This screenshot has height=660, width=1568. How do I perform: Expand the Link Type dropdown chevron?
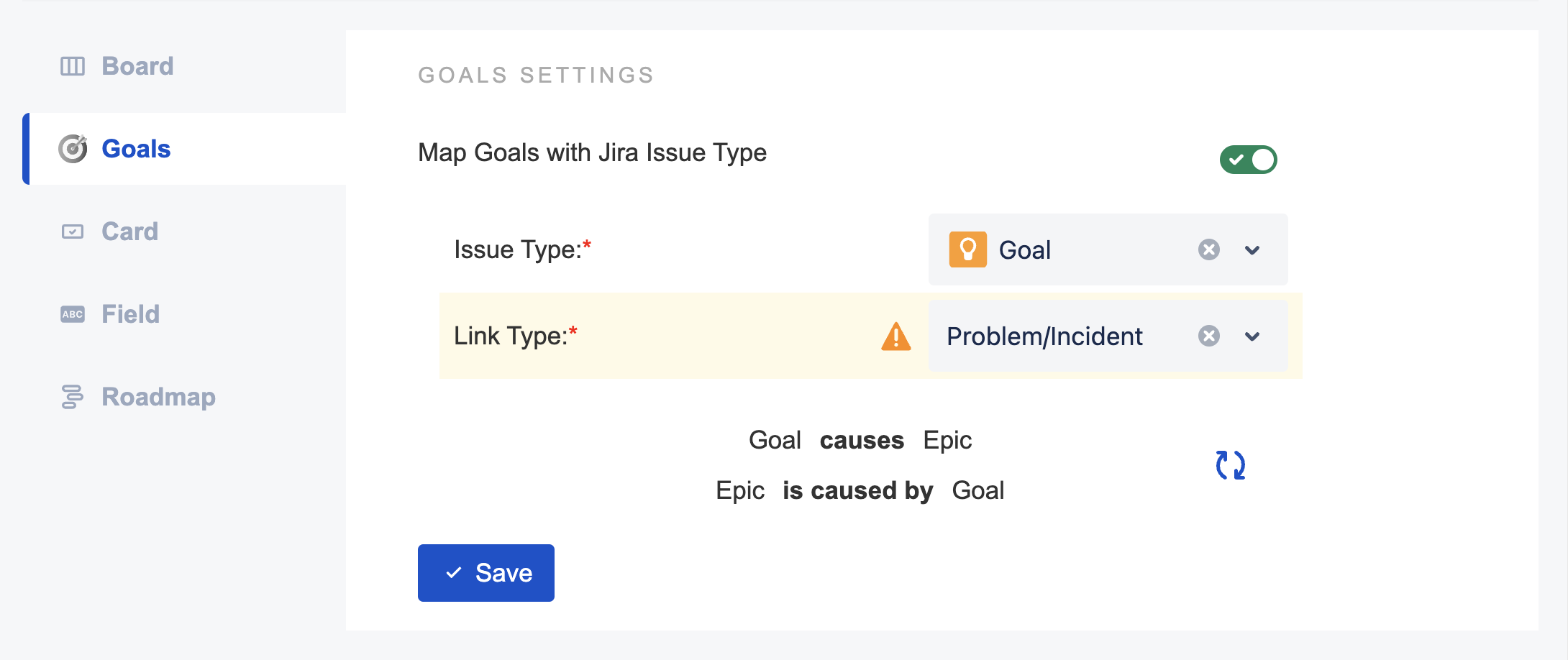coord(1252,336)
